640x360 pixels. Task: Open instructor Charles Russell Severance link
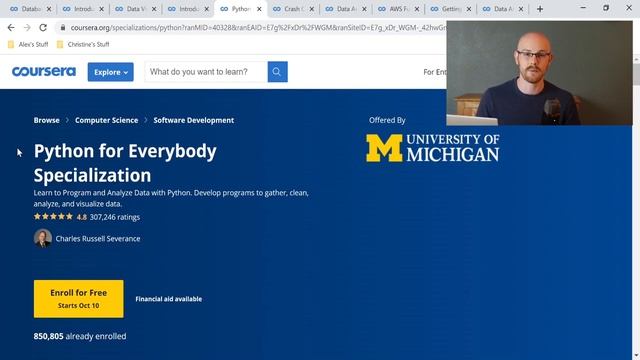coord(98,239)
